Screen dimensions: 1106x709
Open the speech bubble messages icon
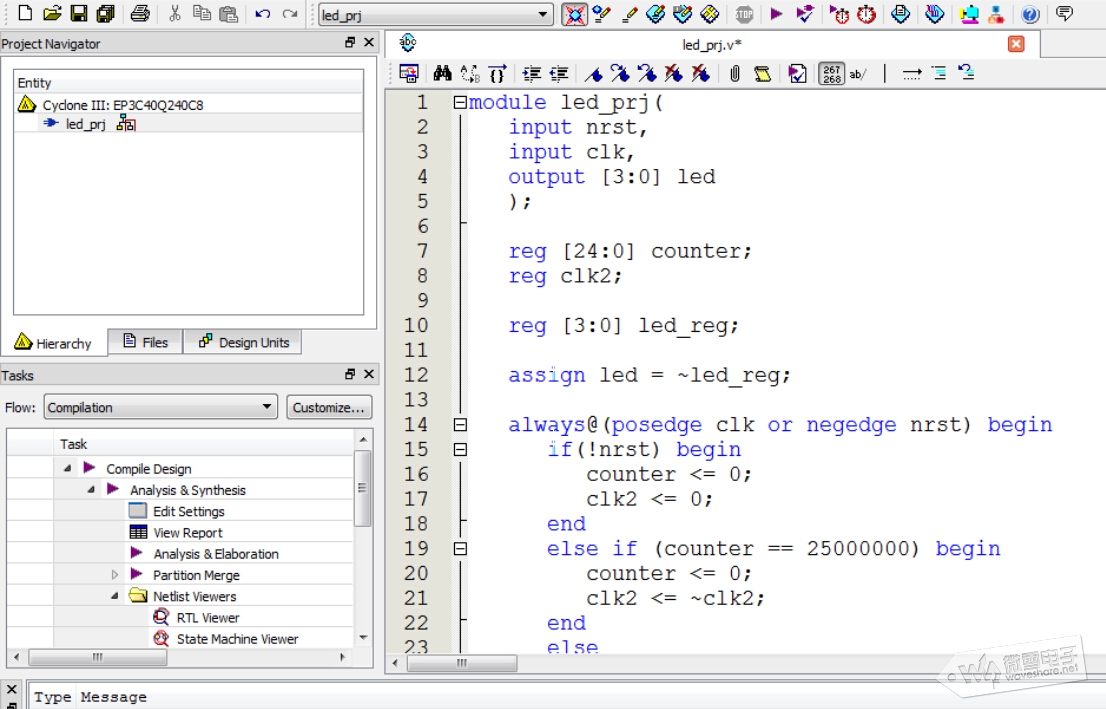coord(1064,13)
